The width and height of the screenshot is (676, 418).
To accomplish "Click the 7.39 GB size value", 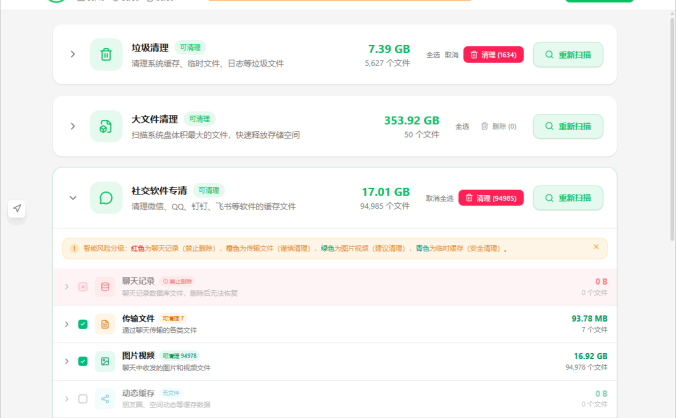I will [x=389, y=49].
